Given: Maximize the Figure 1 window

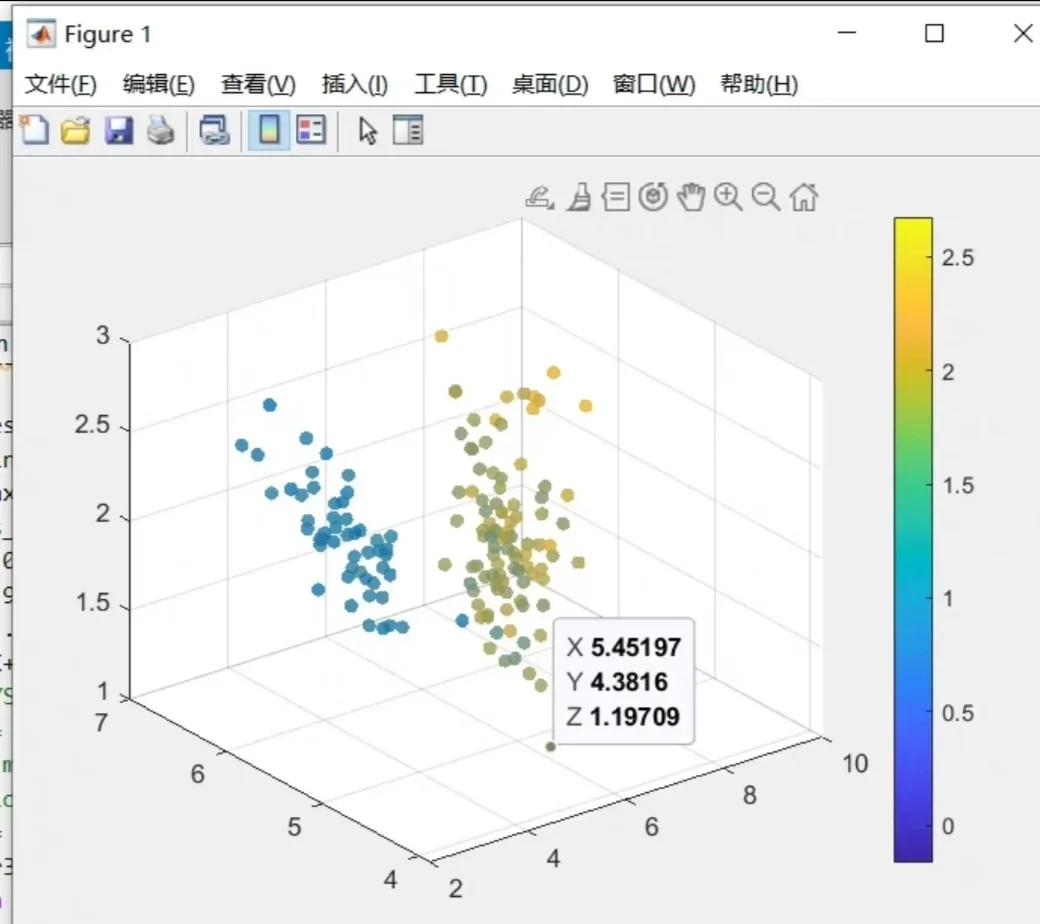Looking at the screenshot, I should pos(935,33).
